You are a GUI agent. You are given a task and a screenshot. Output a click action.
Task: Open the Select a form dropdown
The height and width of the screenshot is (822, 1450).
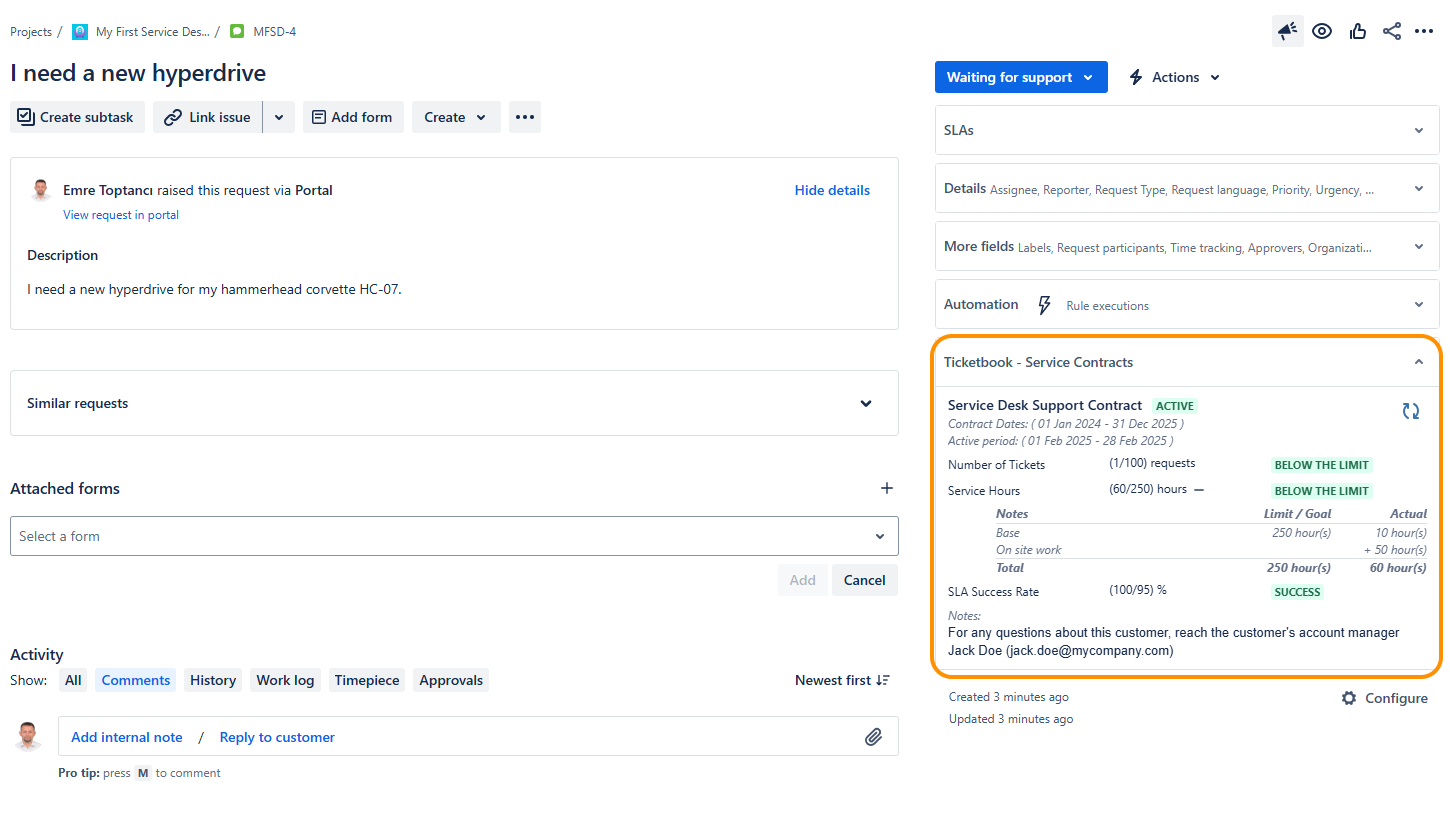tap(454, 536)
